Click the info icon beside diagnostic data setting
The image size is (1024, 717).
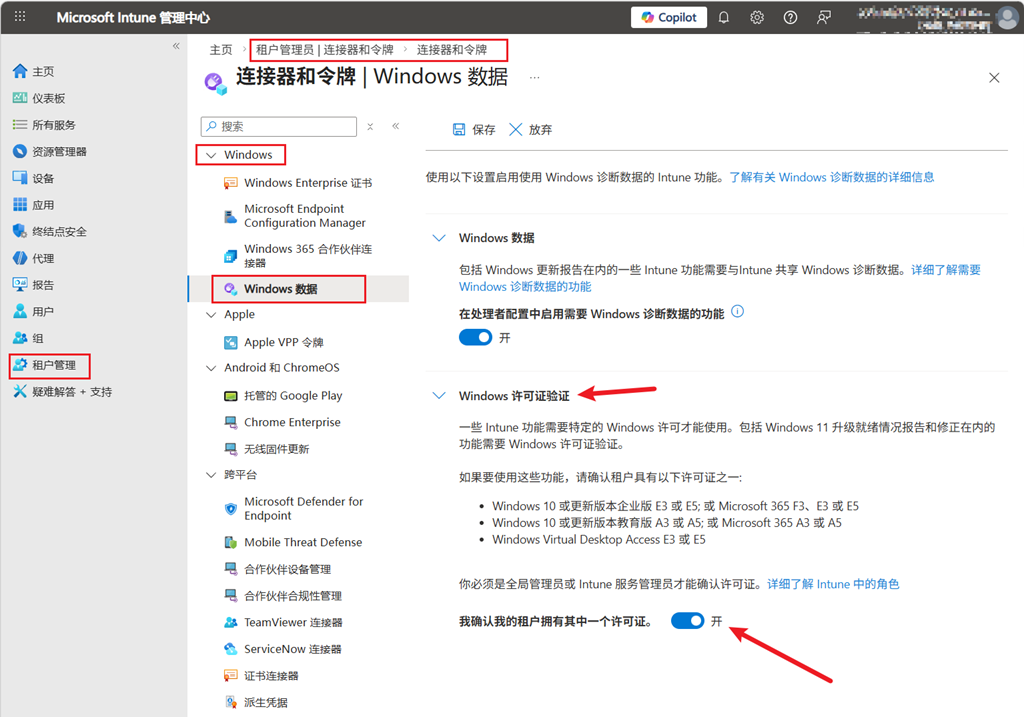[x=738, y=312]
